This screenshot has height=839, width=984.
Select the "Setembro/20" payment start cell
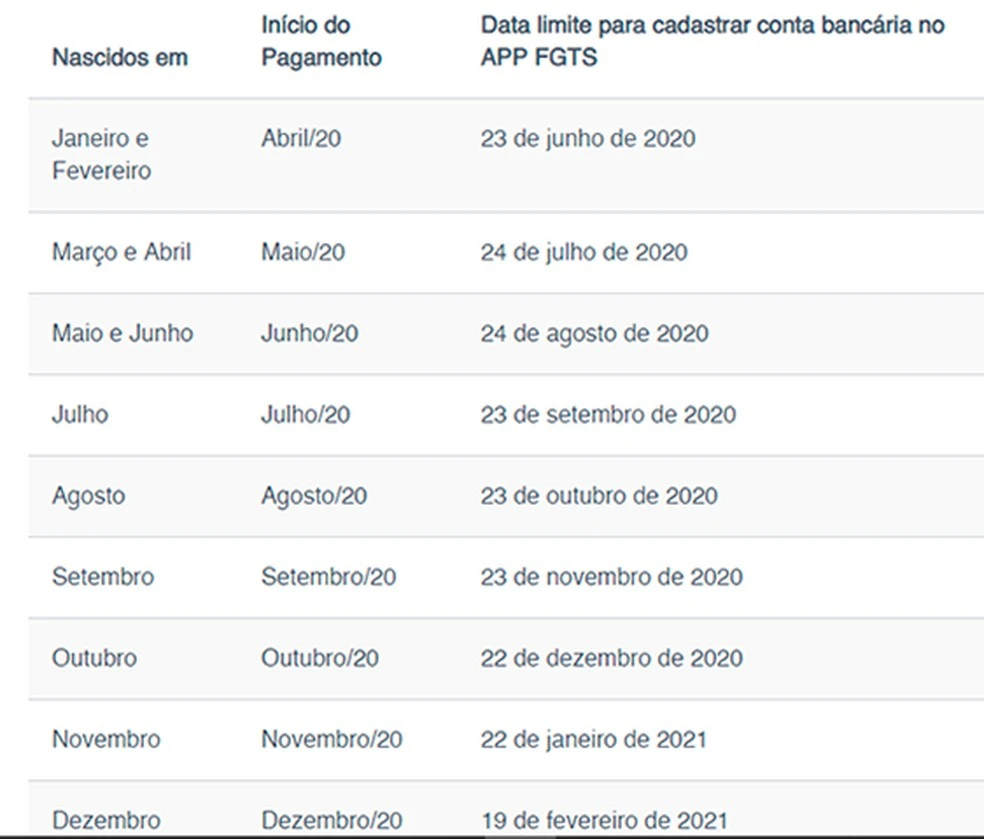click(x=329, y=577)
